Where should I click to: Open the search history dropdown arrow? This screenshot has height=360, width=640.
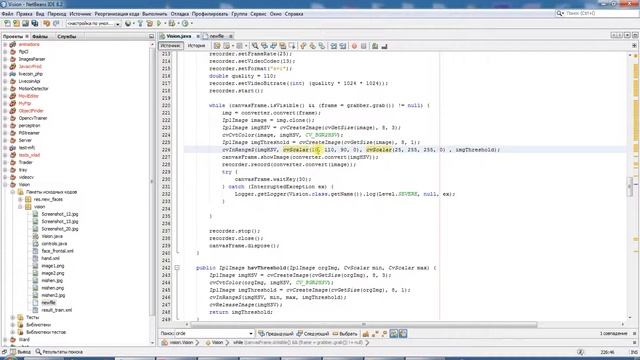click(x=251, y=334)
